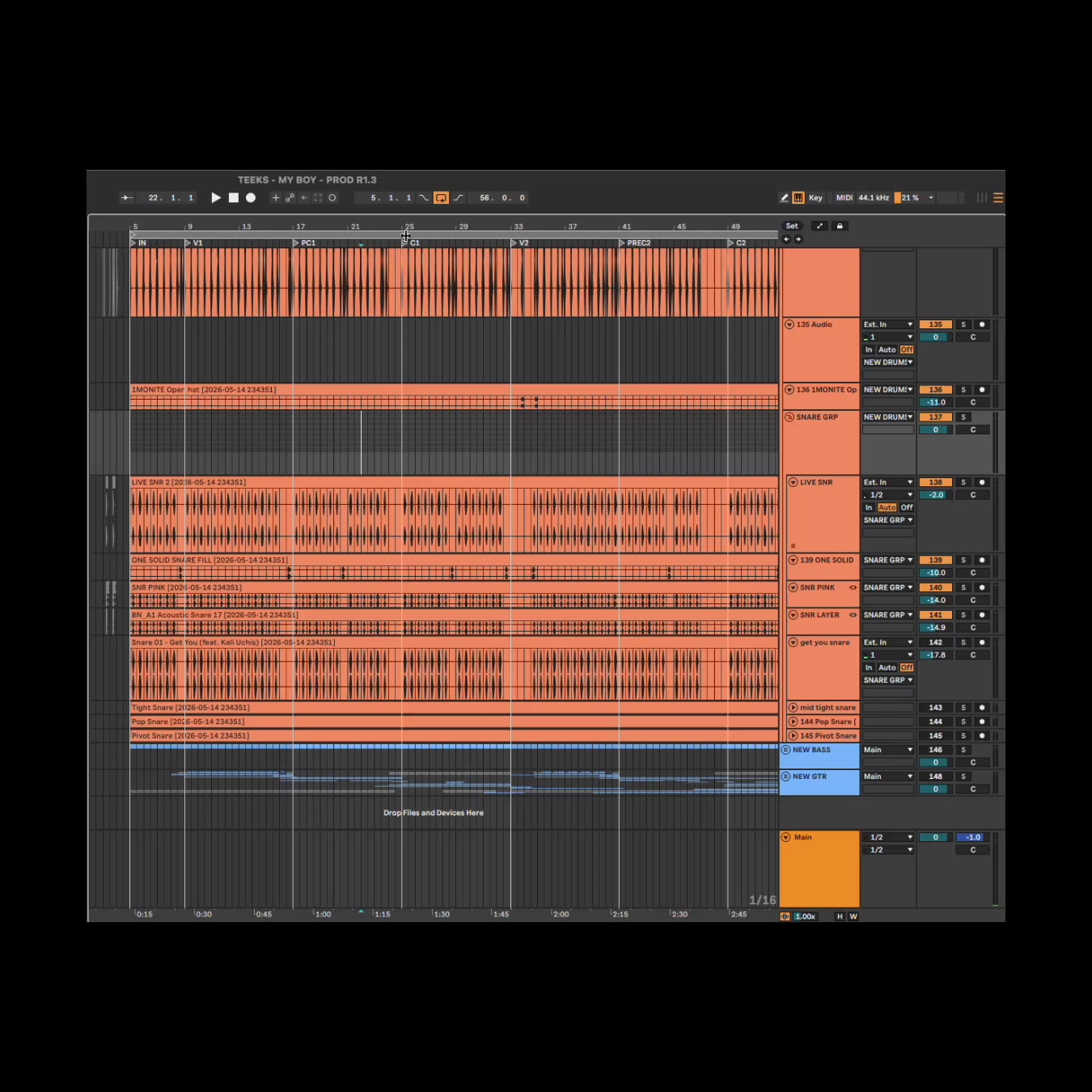Open Key Map Mode via the Key button
Screen dimensions: 1092x1092
pyautogui.click(x=815, y=197)
